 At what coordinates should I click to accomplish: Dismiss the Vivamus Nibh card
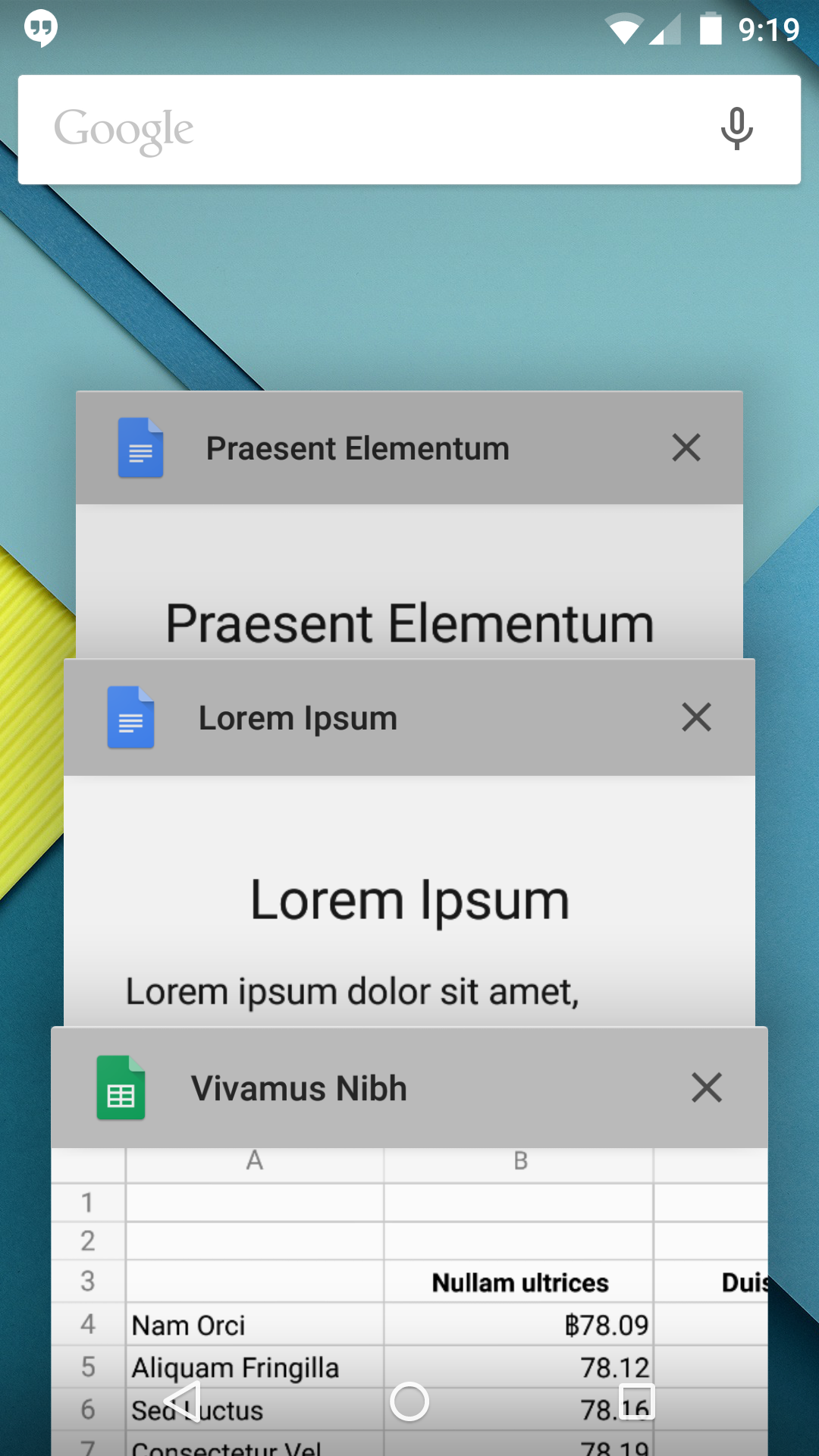click(x=707, y=1087)
